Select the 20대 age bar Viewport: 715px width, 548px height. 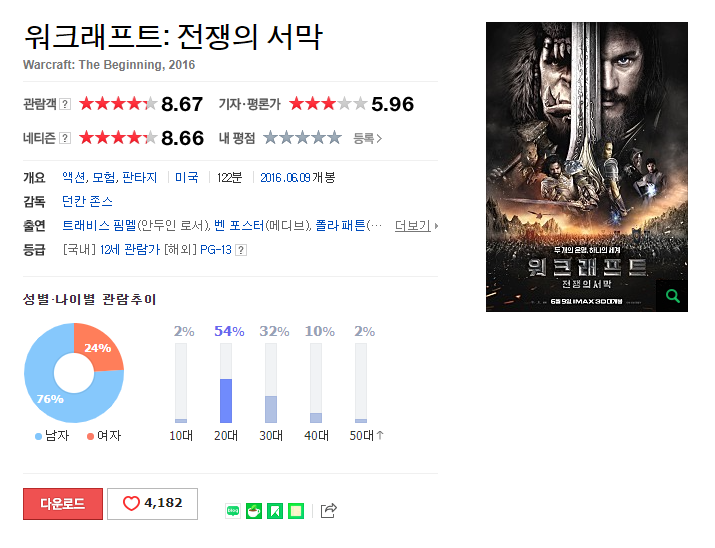(x=226, y=383)
